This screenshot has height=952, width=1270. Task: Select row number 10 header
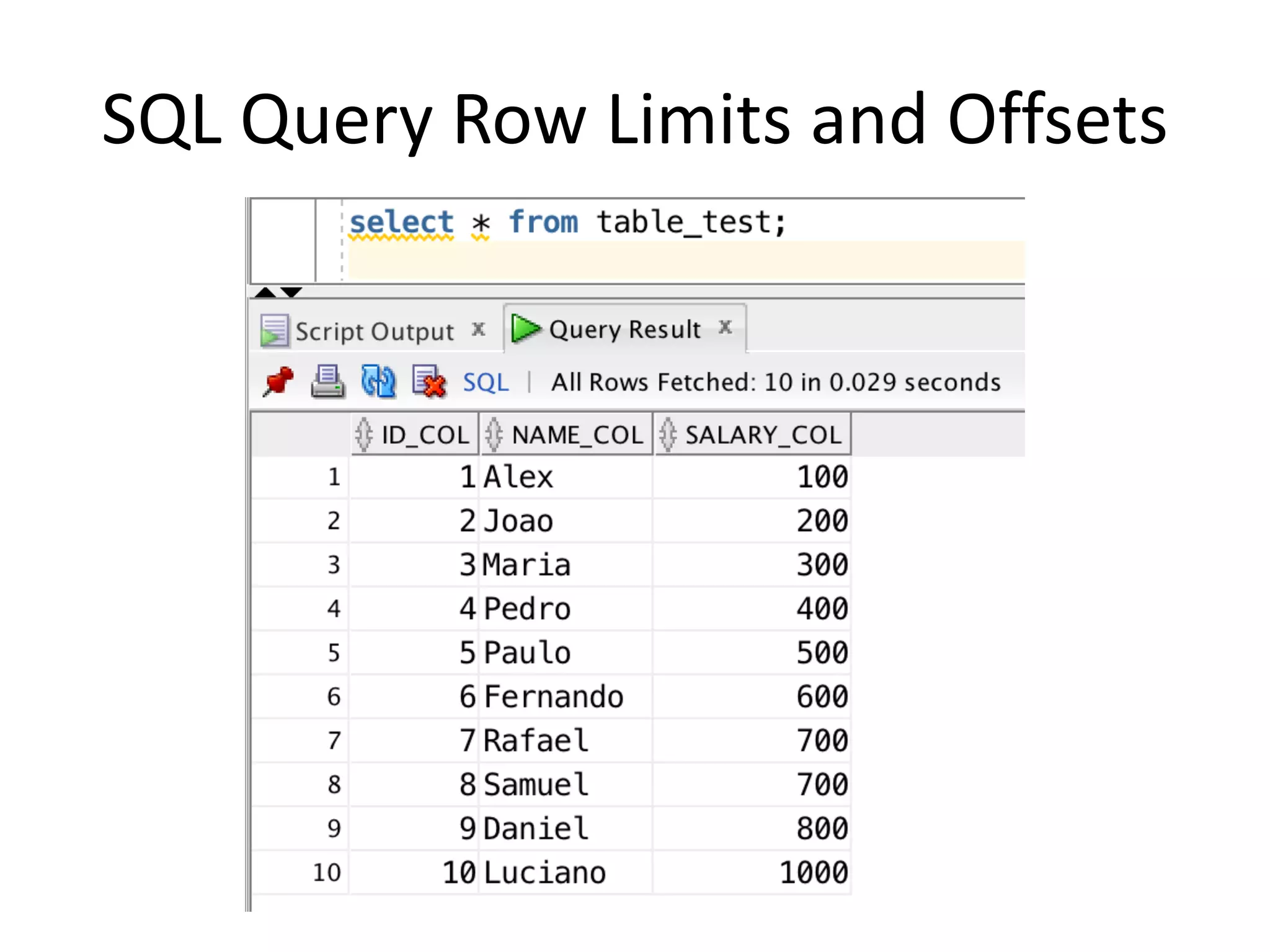327,873
